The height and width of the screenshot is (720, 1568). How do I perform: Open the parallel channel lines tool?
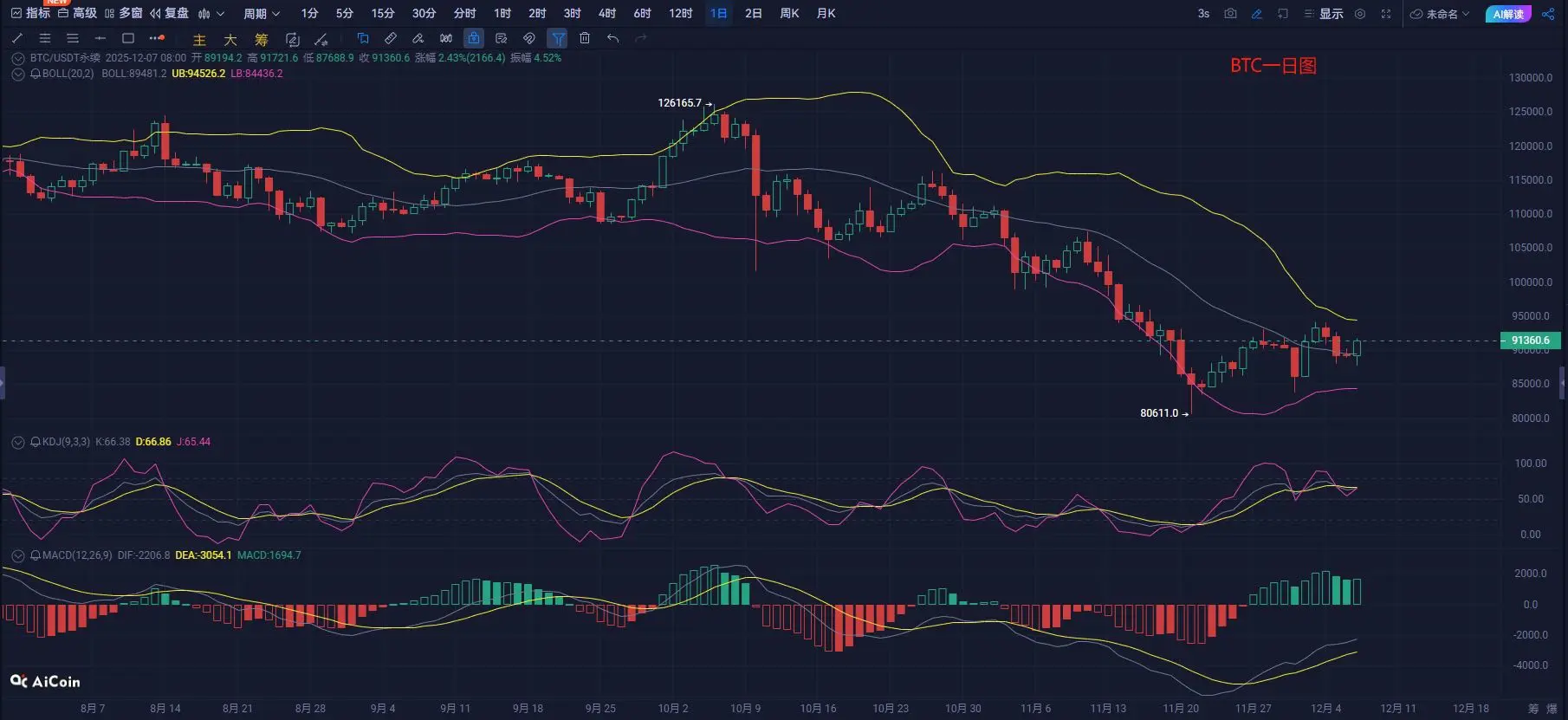(x=45, y=38)
